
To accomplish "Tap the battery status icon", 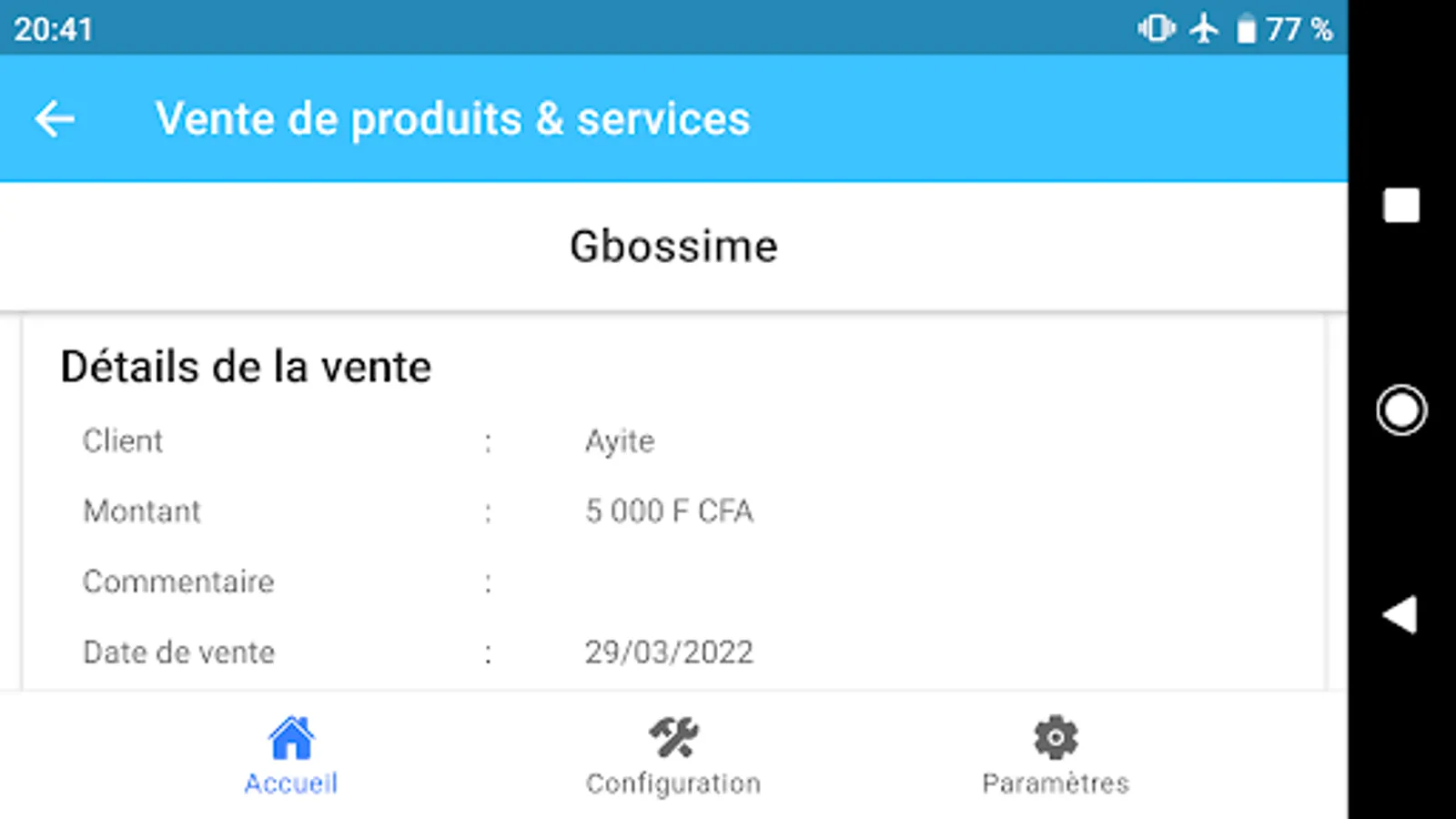I will (1246, 29).
